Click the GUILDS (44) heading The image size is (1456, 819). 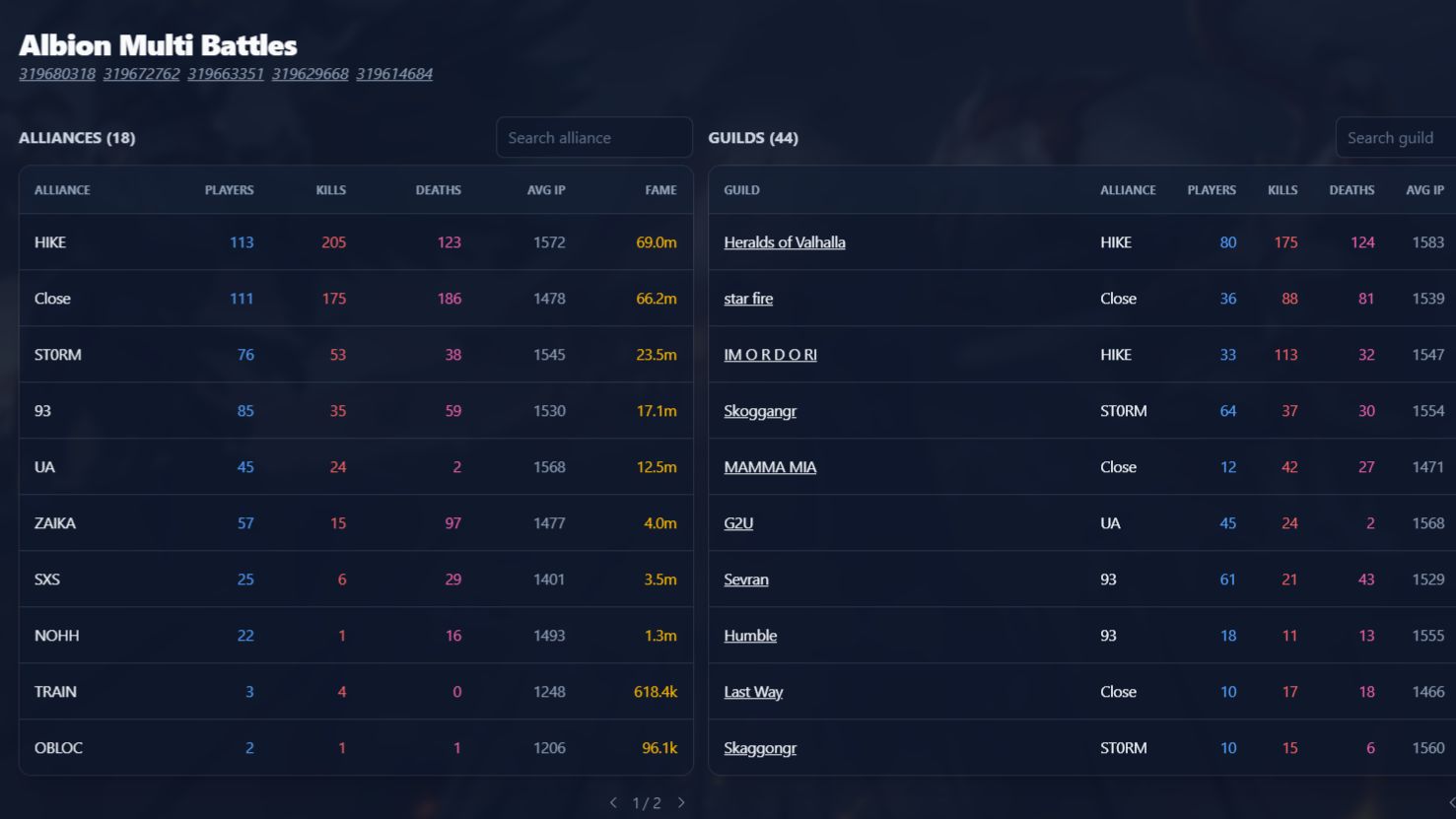753,138
